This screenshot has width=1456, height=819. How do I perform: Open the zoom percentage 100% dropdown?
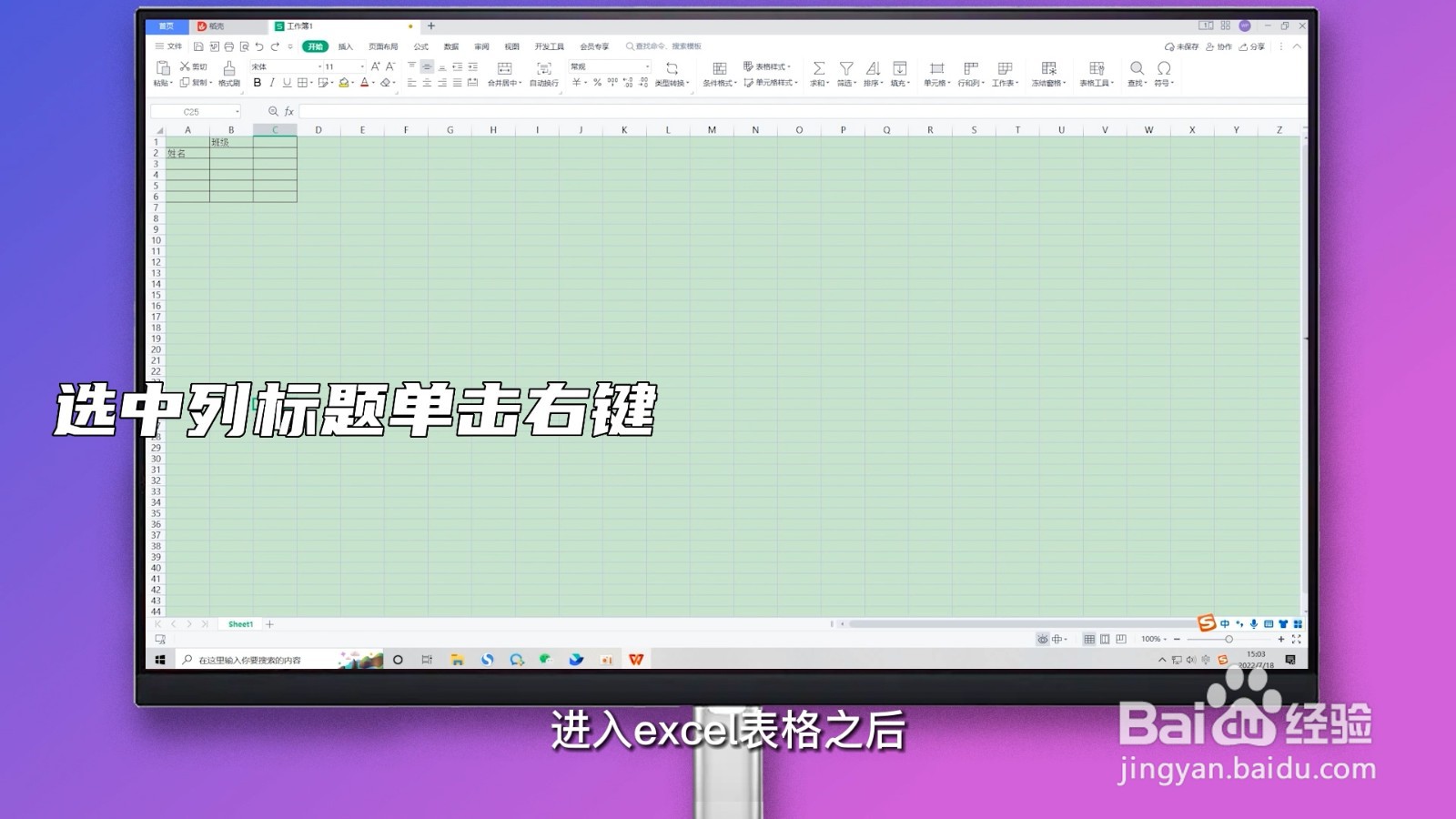click(x=1154, y=639)
